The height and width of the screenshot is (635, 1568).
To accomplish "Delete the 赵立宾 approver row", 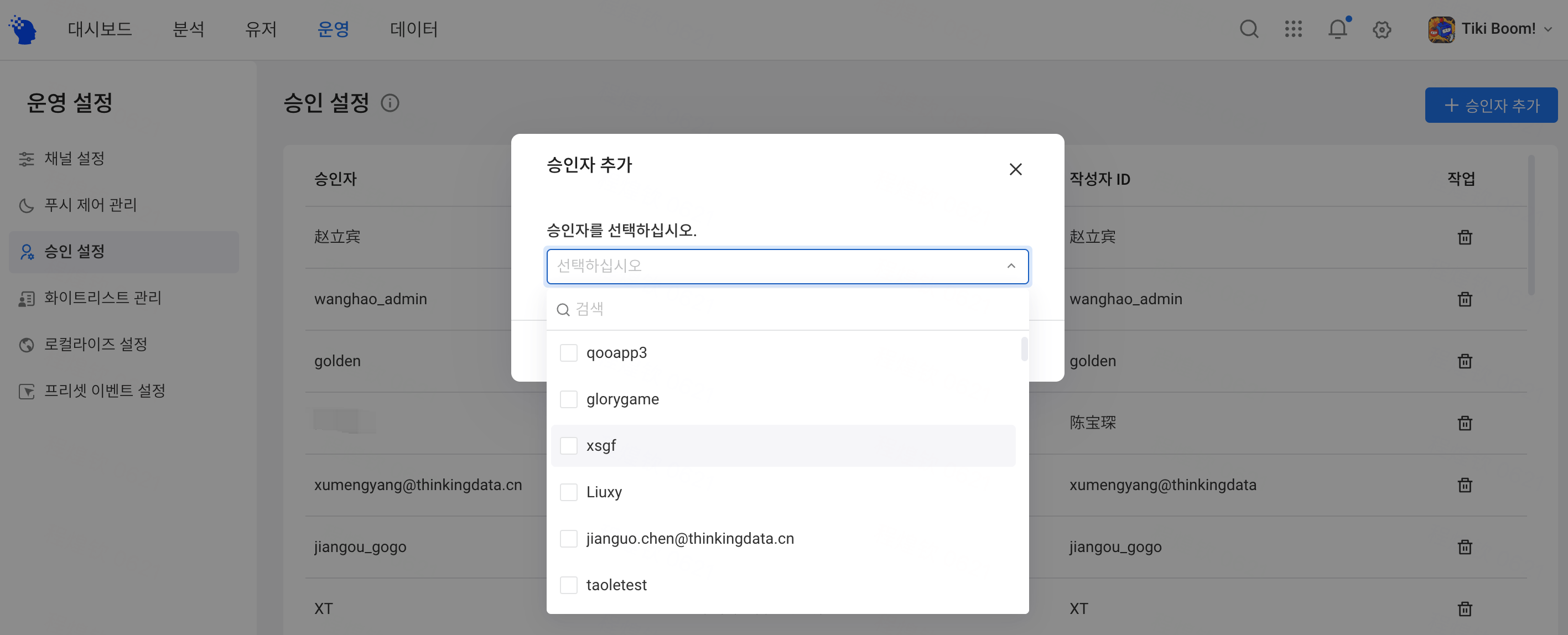I will (x=1465, y=237).
